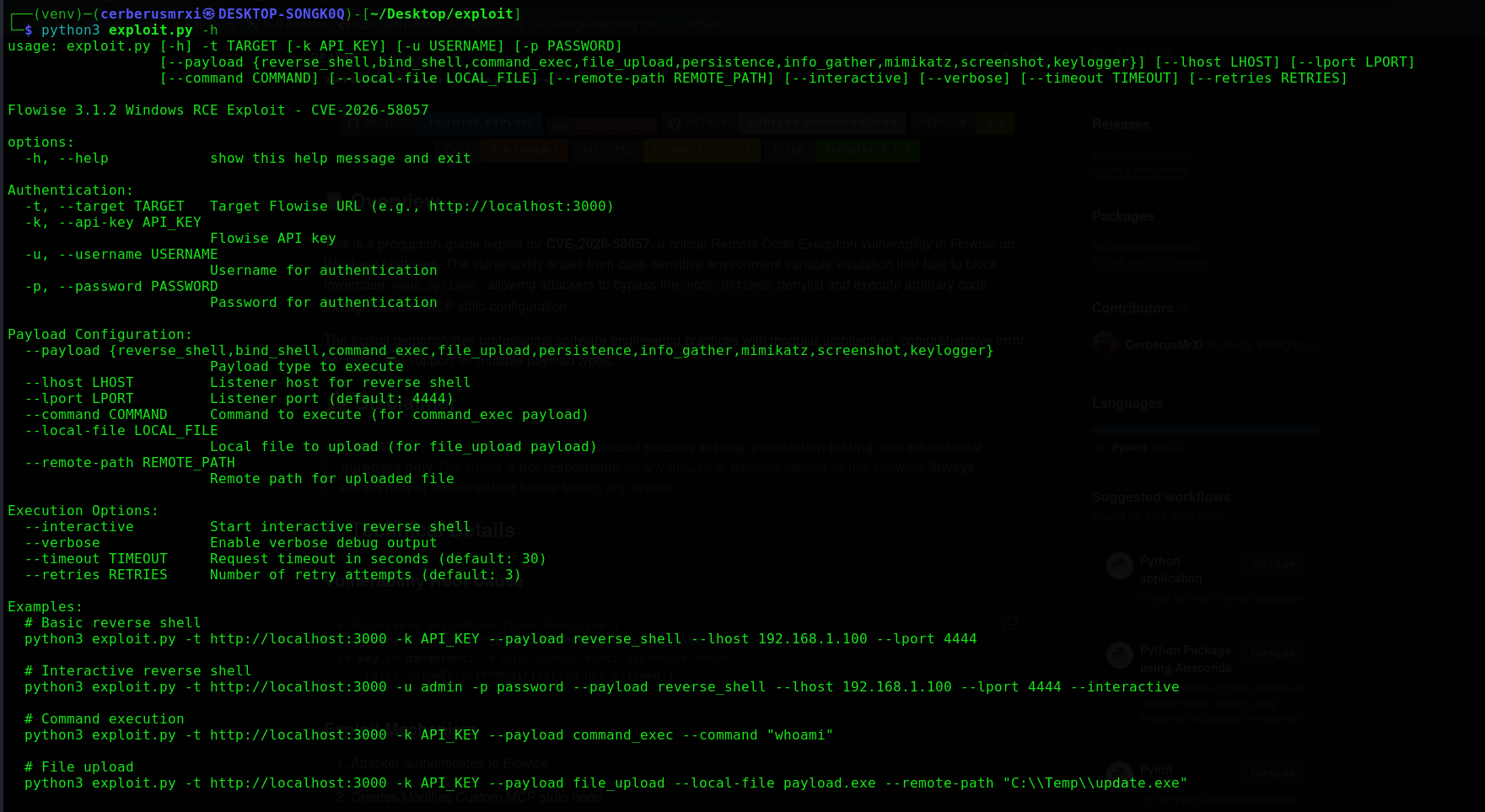
Task: Click the Python application workflow icon in browser
Action: (1120, 566)
